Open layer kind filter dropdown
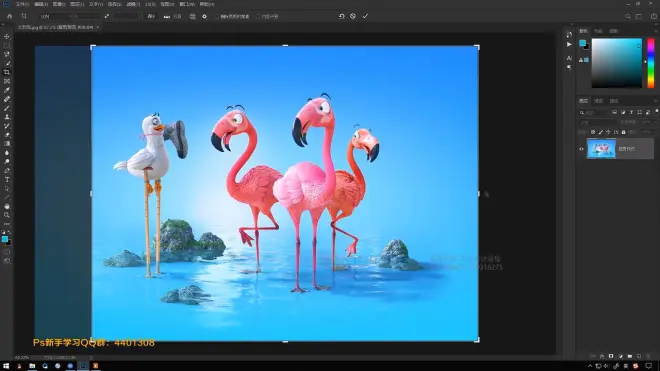 pos(593,112)
